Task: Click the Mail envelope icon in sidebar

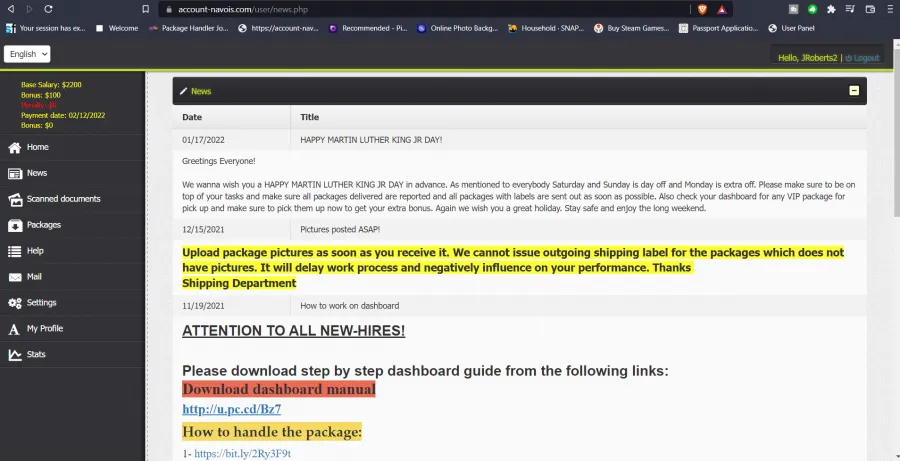Action: (x=15, y=277)
